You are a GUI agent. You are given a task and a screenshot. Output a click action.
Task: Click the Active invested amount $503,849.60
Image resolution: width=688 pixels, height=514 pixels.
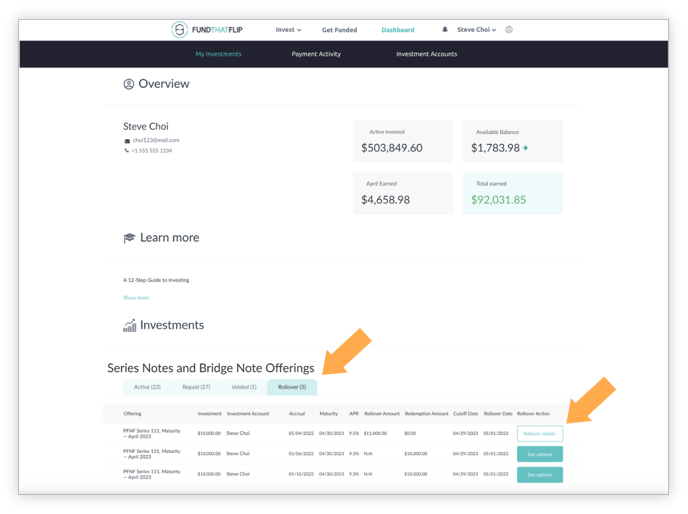pos(392,148)
